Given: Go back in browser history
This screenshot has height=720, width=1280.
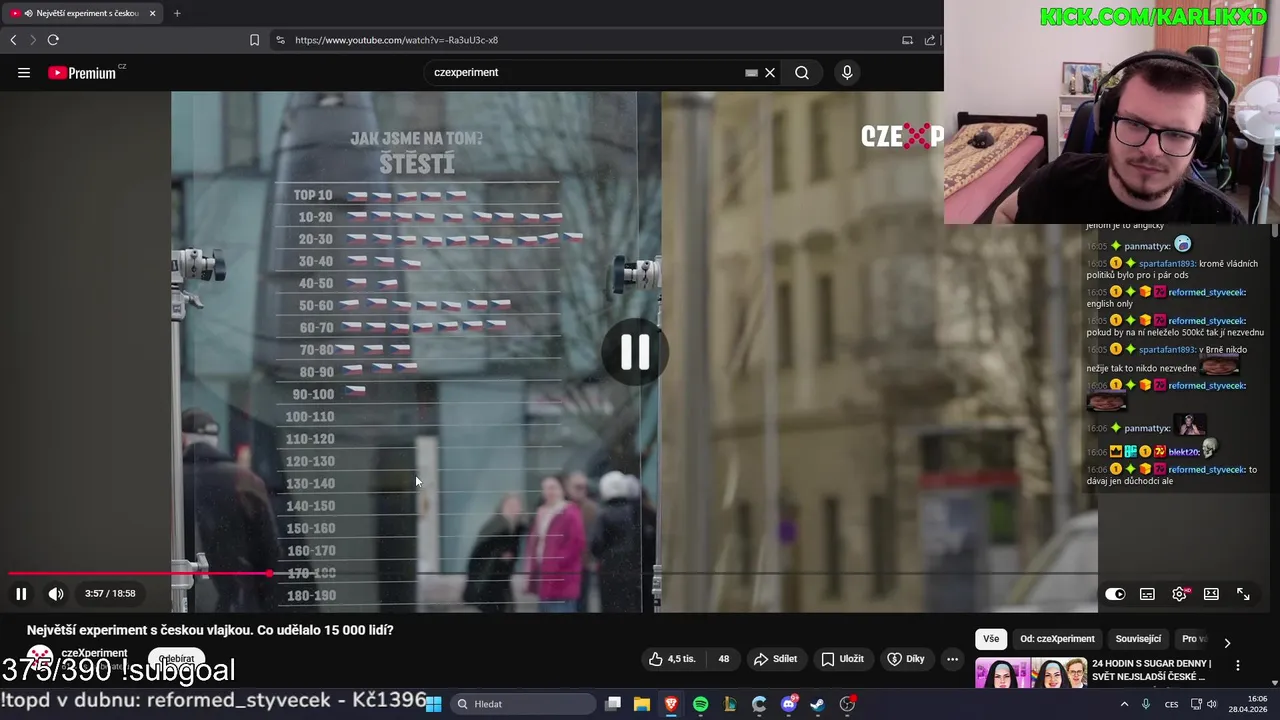Looking at the screenshot, I should (13, 40).
